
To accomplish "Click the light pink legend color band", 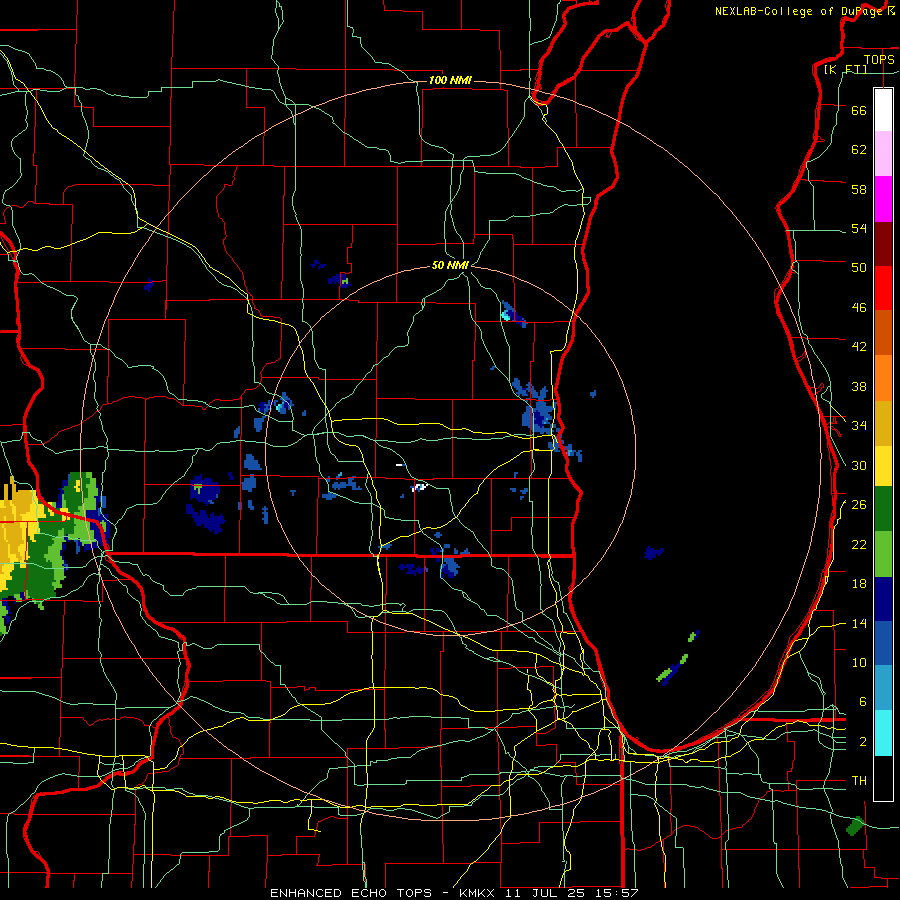I will (x=883, y=154).
